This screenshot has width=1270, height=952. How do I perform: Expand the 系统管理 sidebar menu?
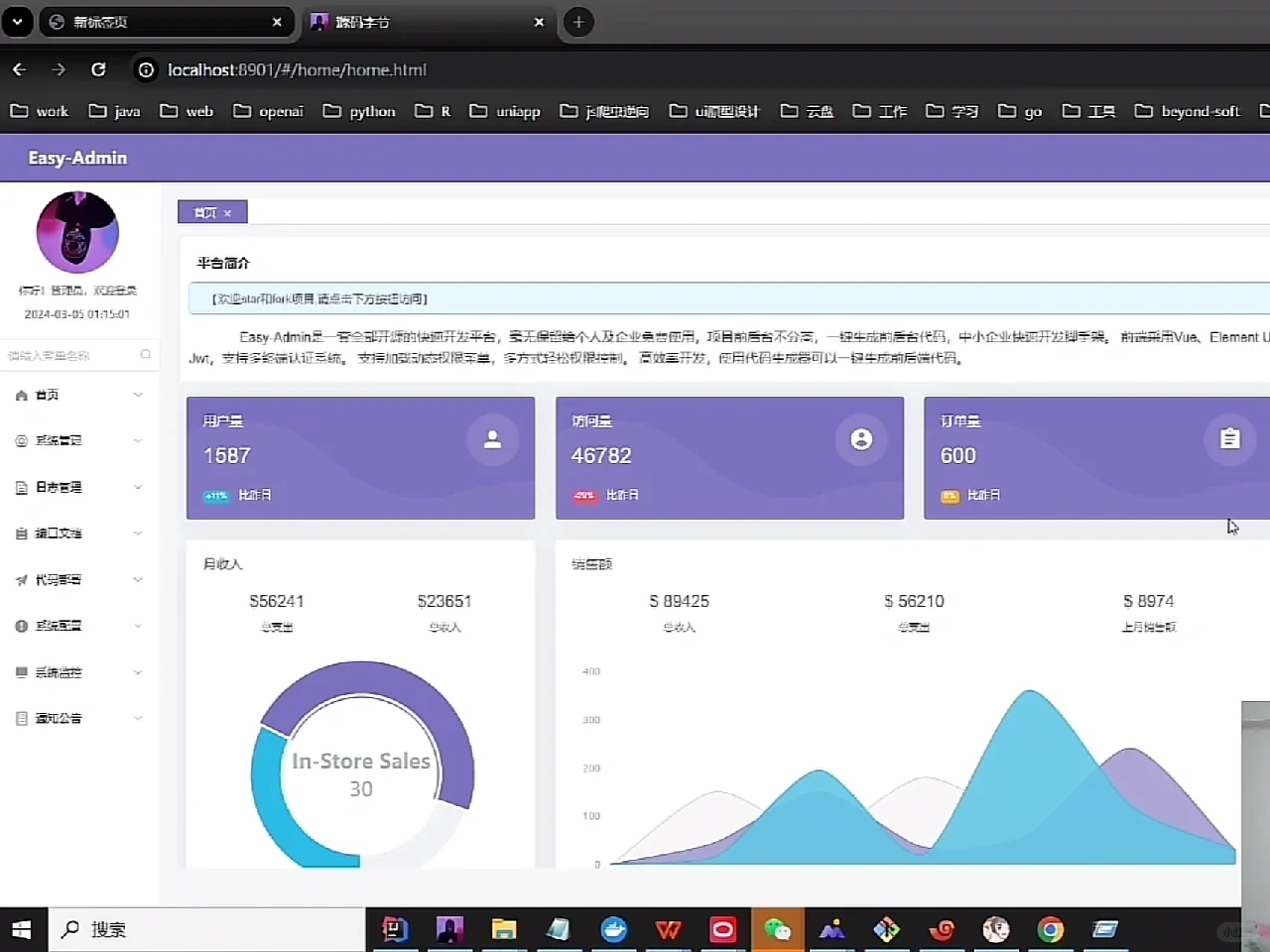coord(79,440)
